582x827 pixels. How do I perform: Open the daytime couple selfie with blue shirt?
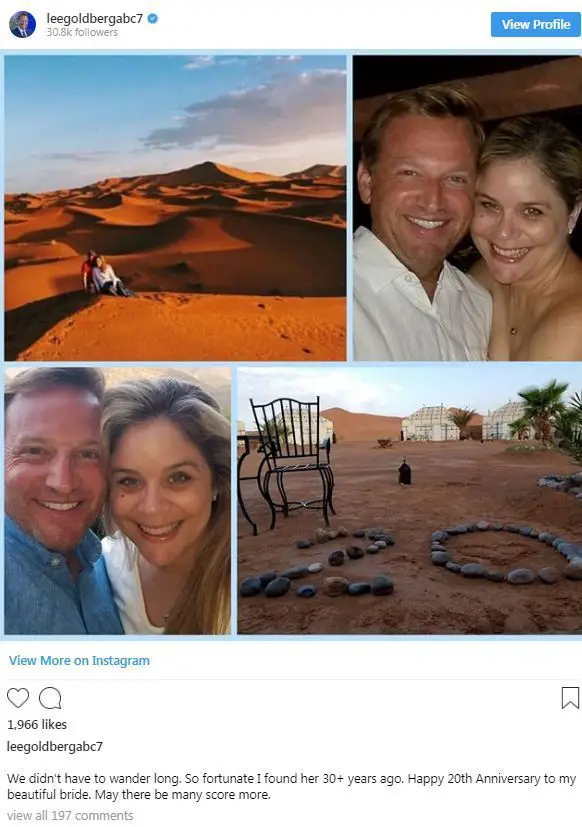click(118, 501)
